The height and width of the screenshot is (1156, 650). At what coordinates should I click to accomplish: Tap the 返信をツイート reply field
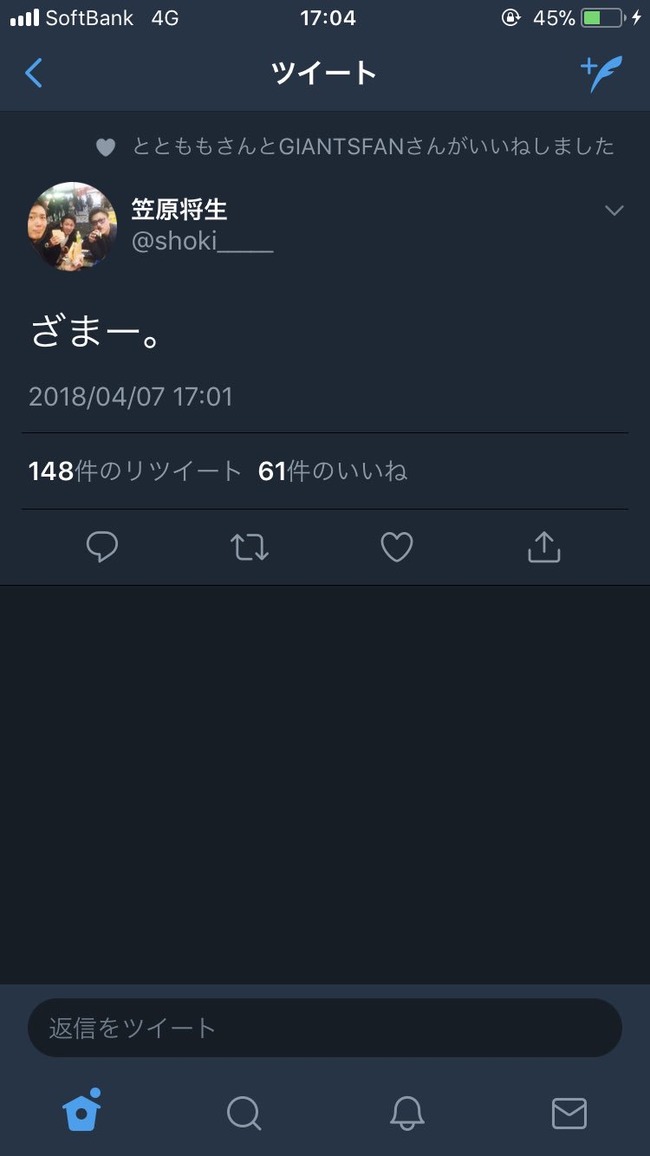click(x=325, y=1028)
